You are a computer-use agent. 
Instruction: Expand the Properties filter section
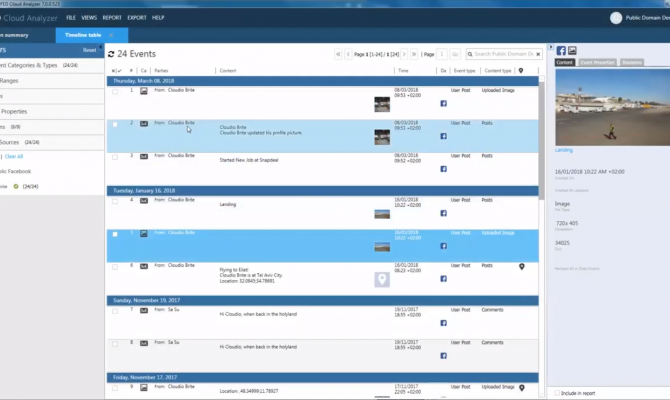pos(52,112)
